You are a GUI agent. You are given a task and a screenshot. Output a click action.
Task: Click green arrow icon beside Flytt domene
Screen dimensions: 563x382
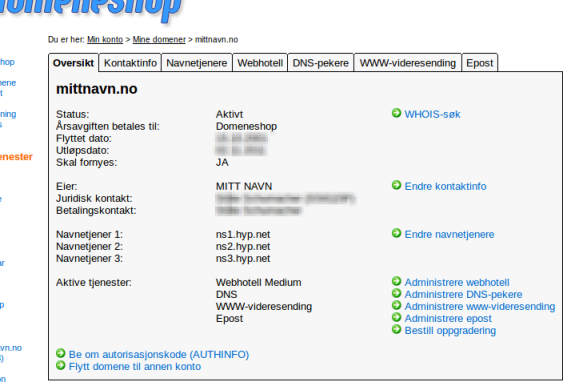click(61, 365)
